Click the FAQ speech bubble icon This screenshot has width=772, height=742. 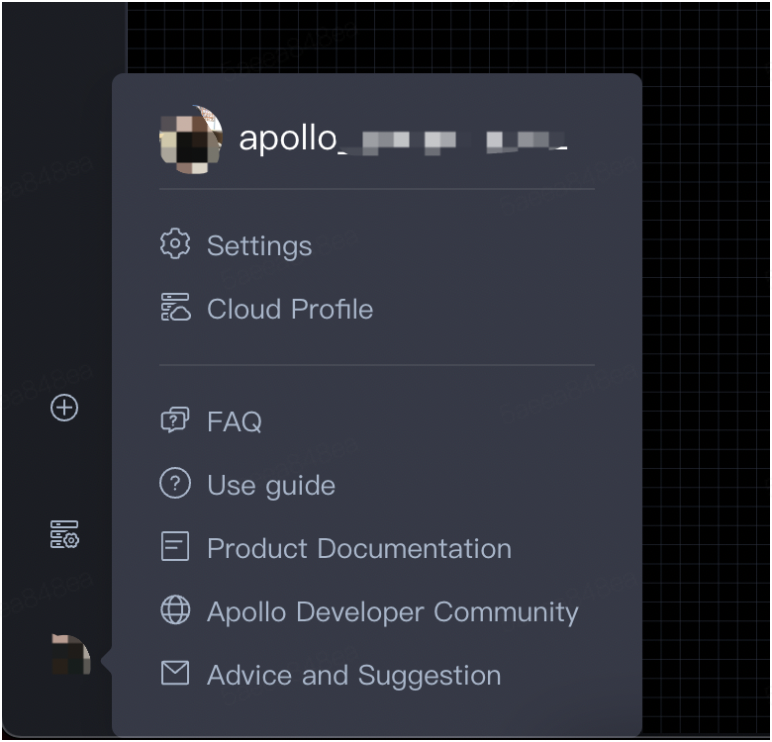(x=175, y=420)
